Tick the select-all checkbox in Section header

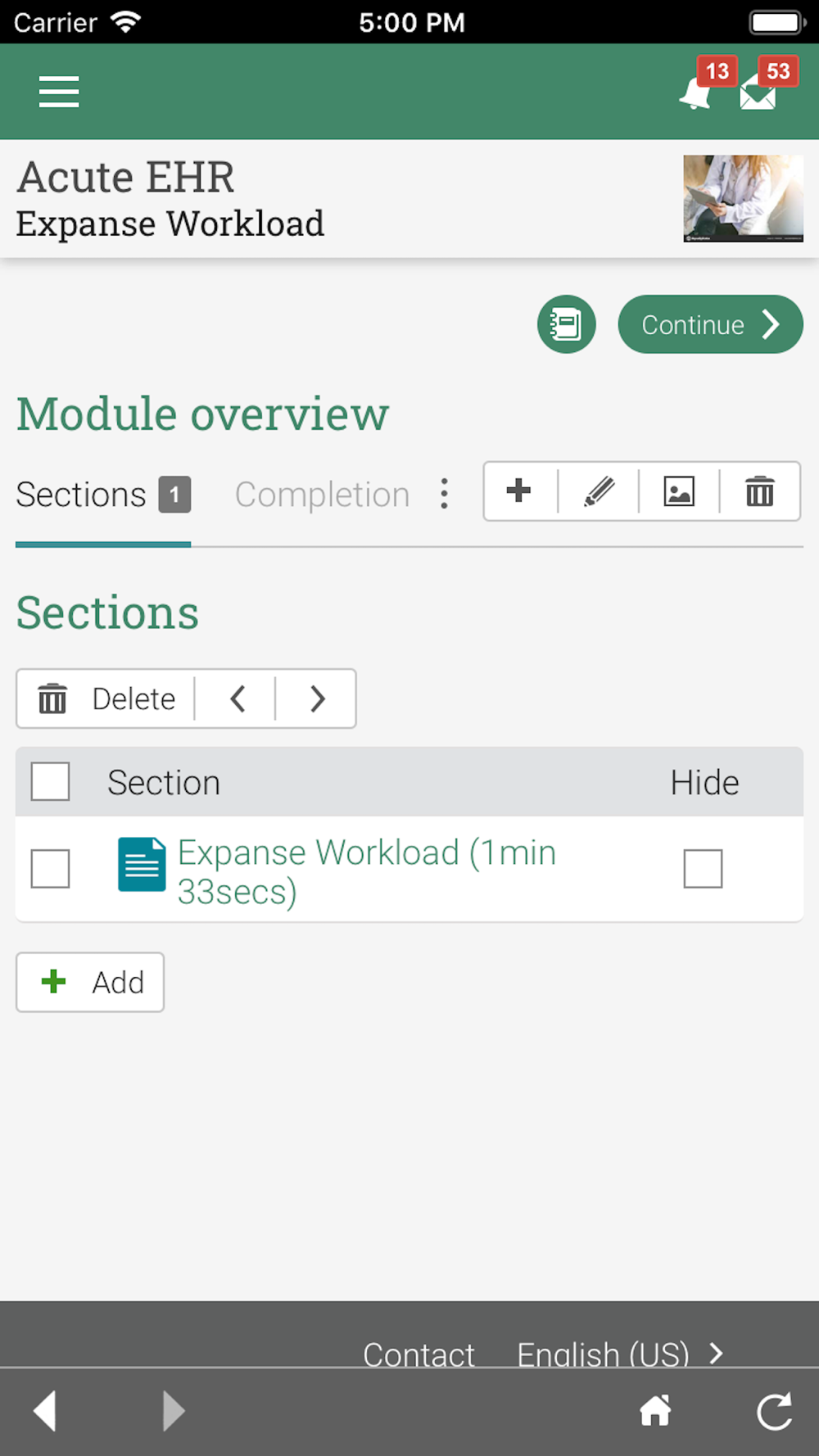[x=50, y=782]
